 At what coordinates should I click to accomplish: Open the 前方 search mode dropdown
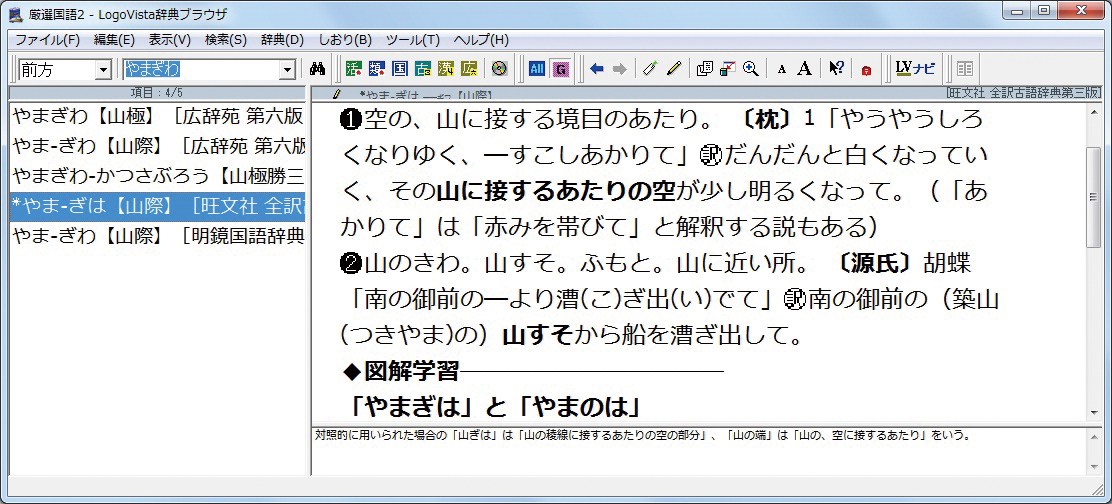pos(102,69)
